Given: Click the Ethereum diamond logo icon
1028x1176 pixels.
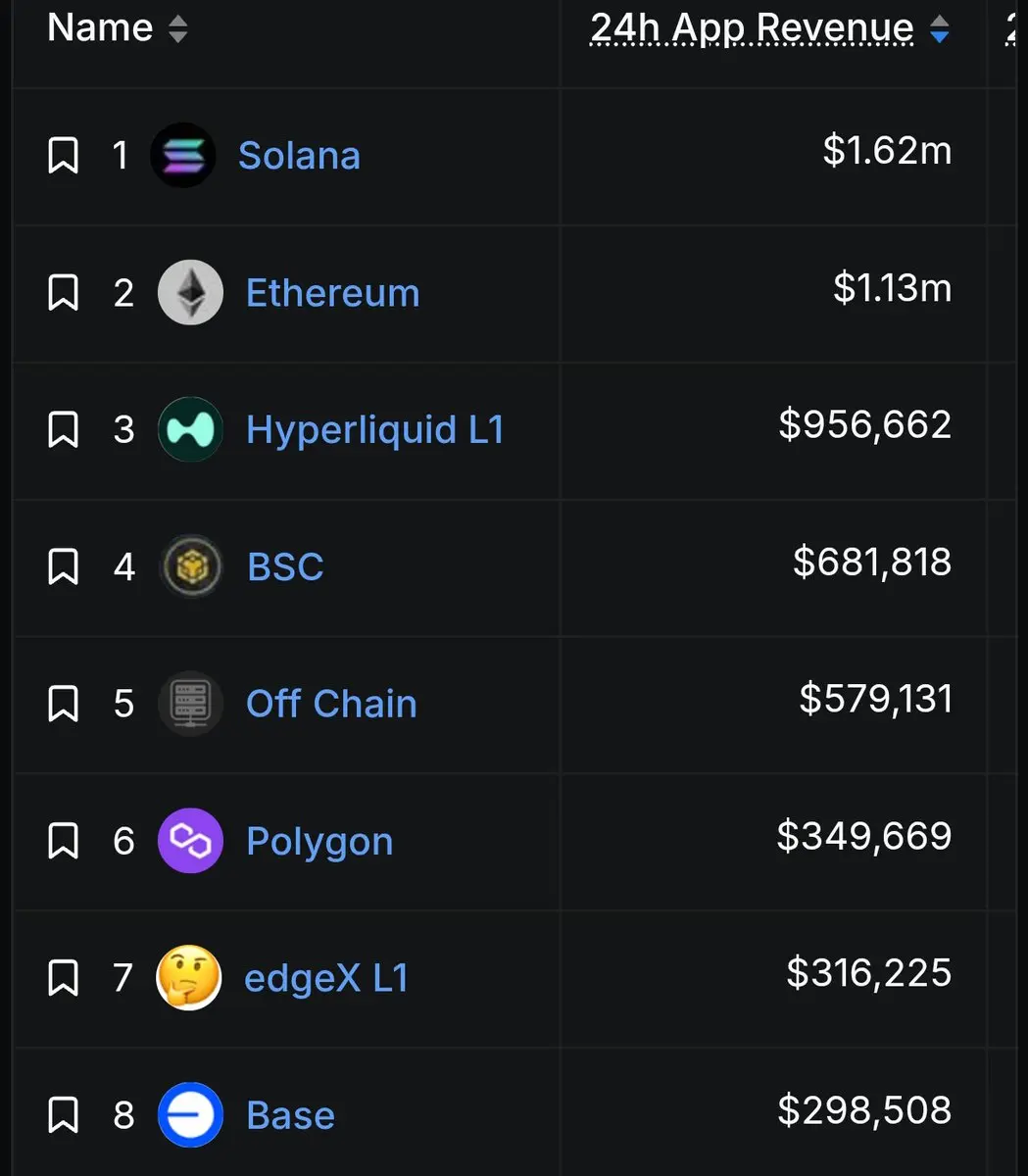Looking at the screenshot, I should [190, 292].
